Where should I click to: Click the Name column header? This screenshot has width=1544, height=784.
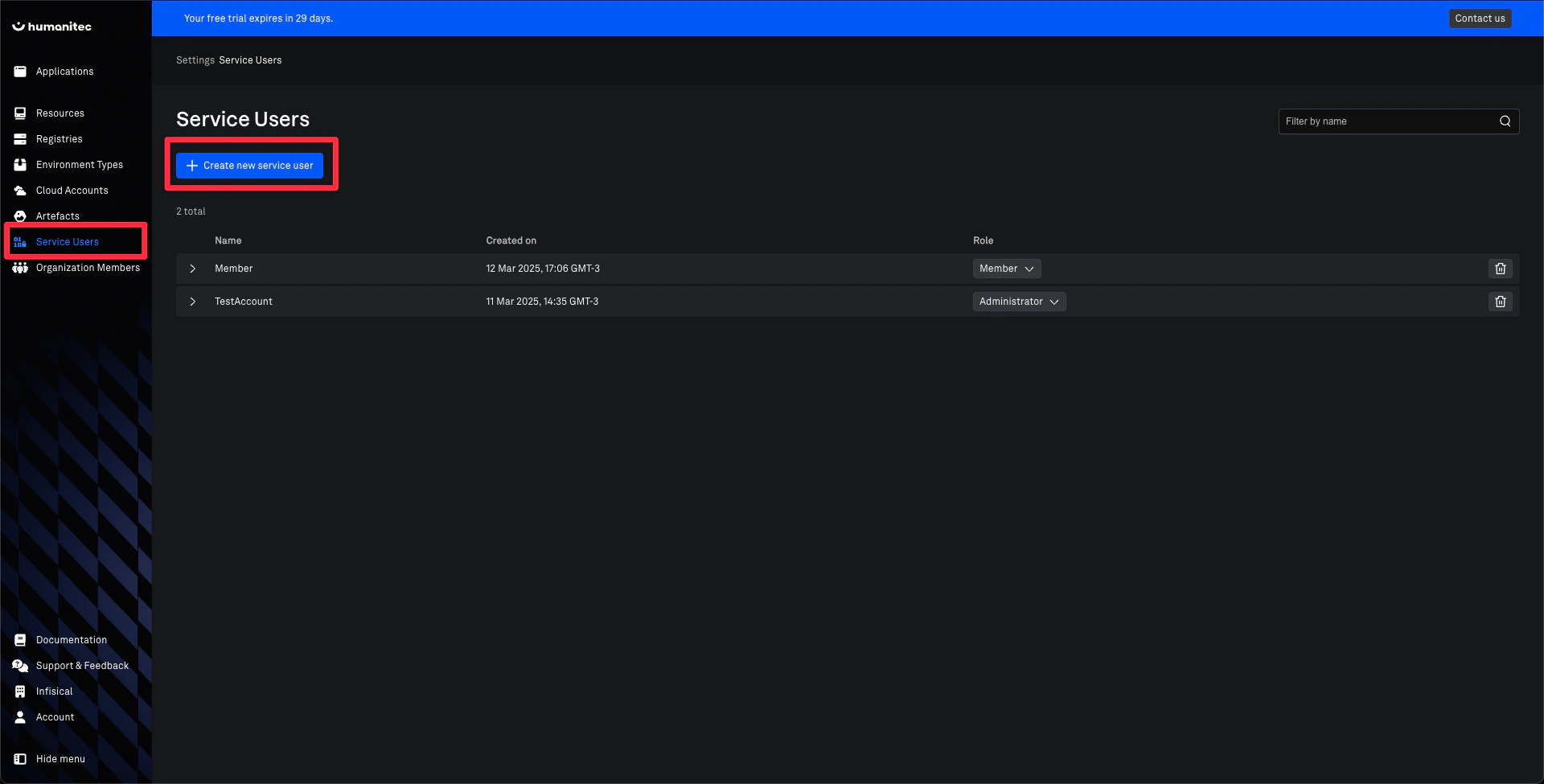coord(228,240)
